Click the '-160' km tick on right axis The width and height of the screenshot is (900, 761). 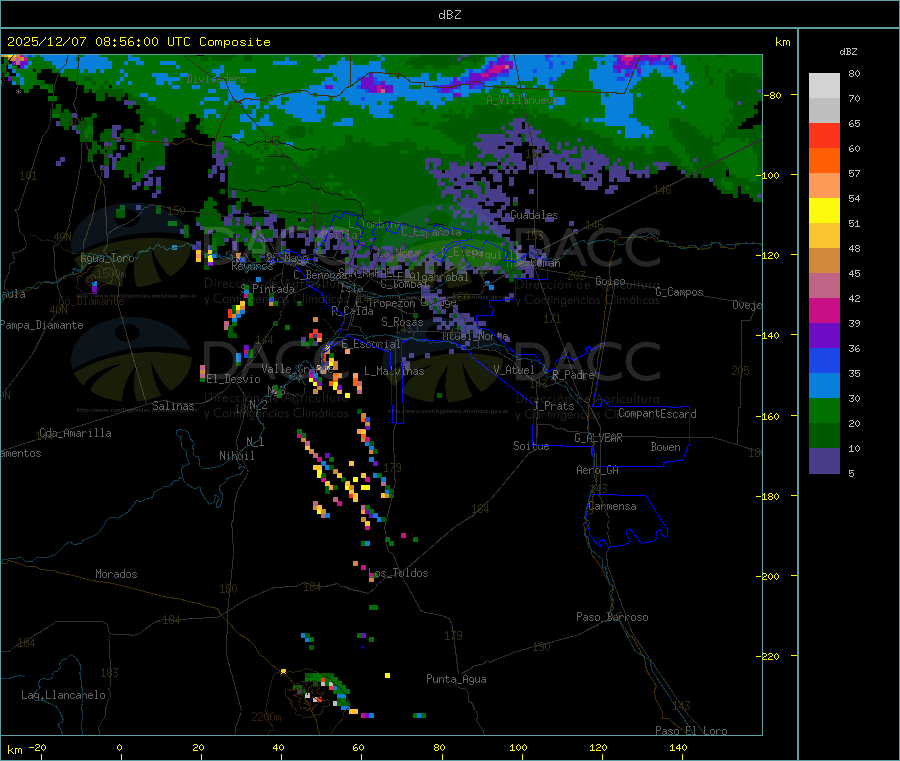point(770,417)
